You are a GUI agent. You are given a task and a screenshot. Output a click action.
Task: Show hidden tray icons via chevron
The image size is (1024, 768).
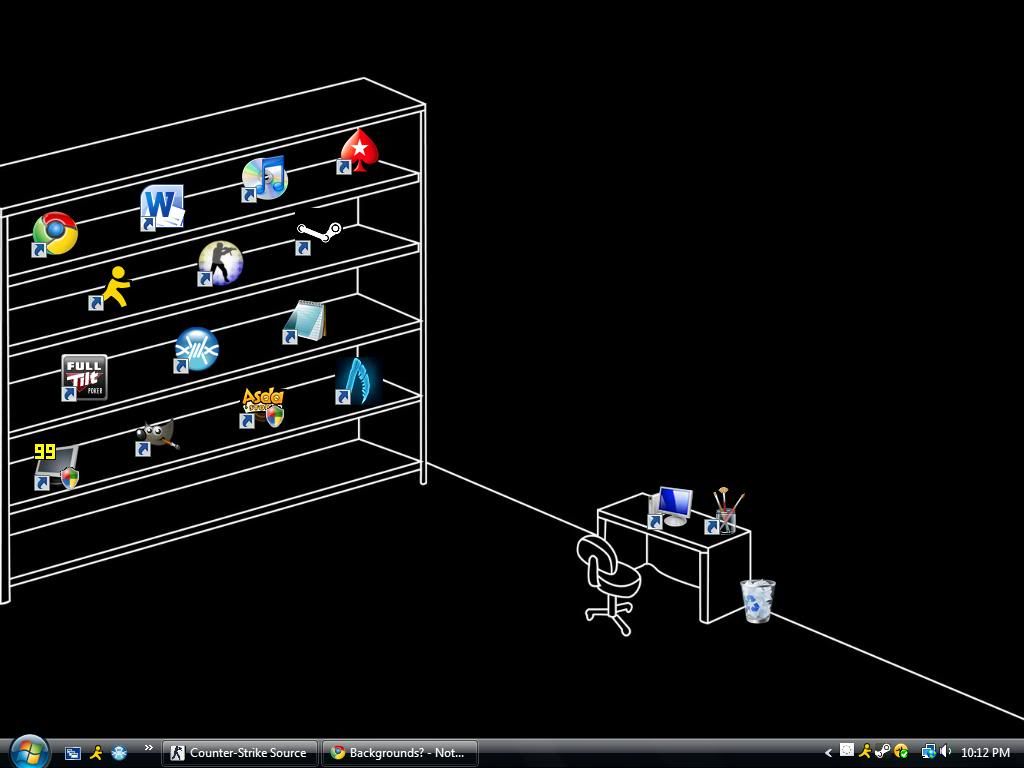pyautogui.click(x=827, y=753)
